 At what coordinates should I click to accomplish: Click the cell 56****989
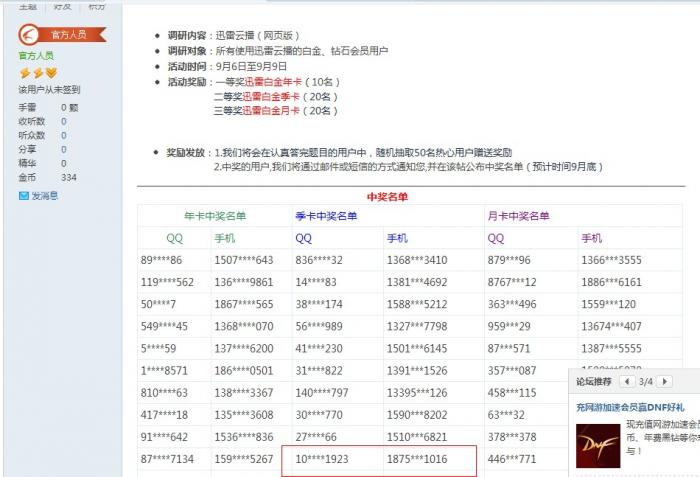coord(319,326)
